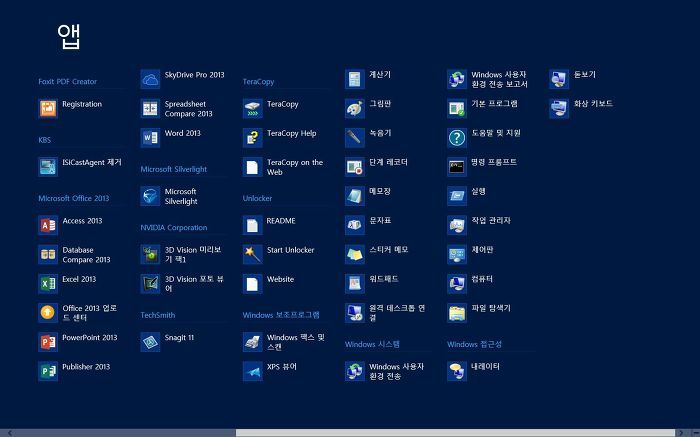Screen dimensions: 700x437
Task: Select the Windows 접근성 group header
Action: tap(474, 344)
